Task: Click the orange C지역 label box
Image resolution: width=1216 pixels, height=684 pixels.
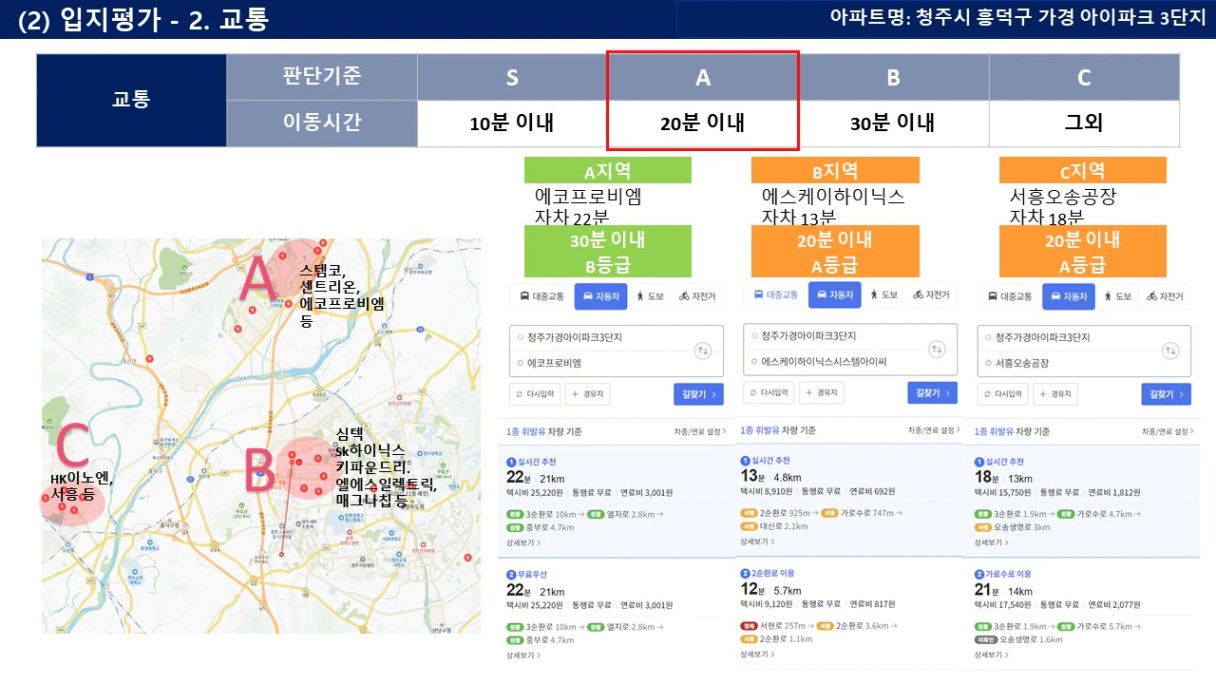Action: [1082, 170]
